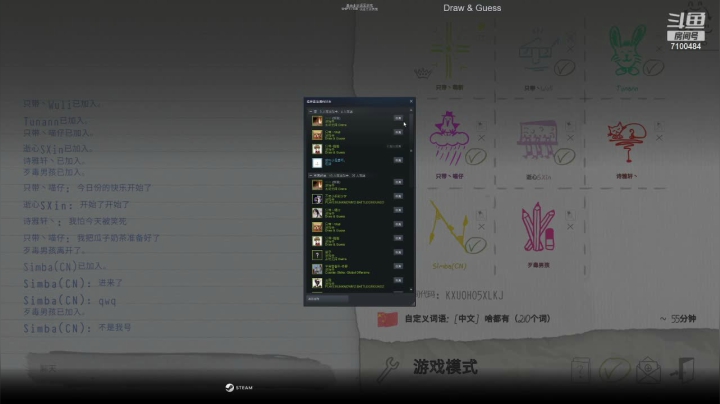Kick 诗雅轩丶 using the X icon

(659, 138)
